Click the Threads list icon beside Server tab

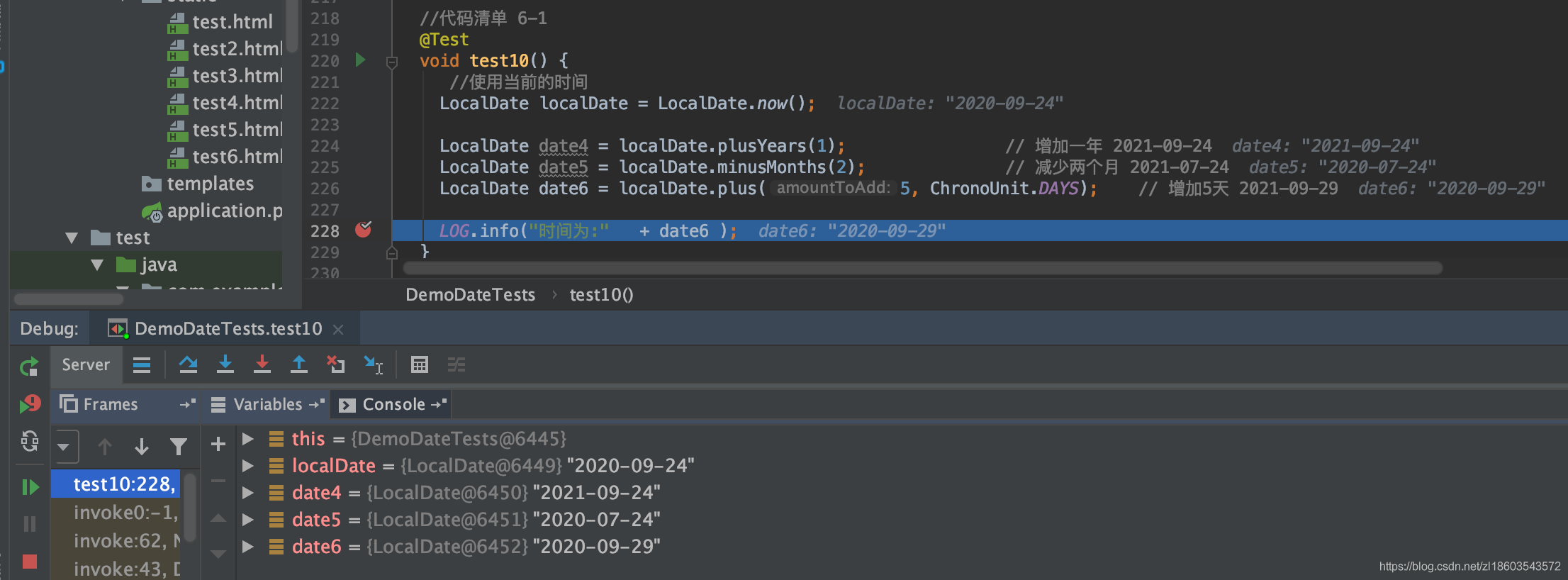(142, 365)
